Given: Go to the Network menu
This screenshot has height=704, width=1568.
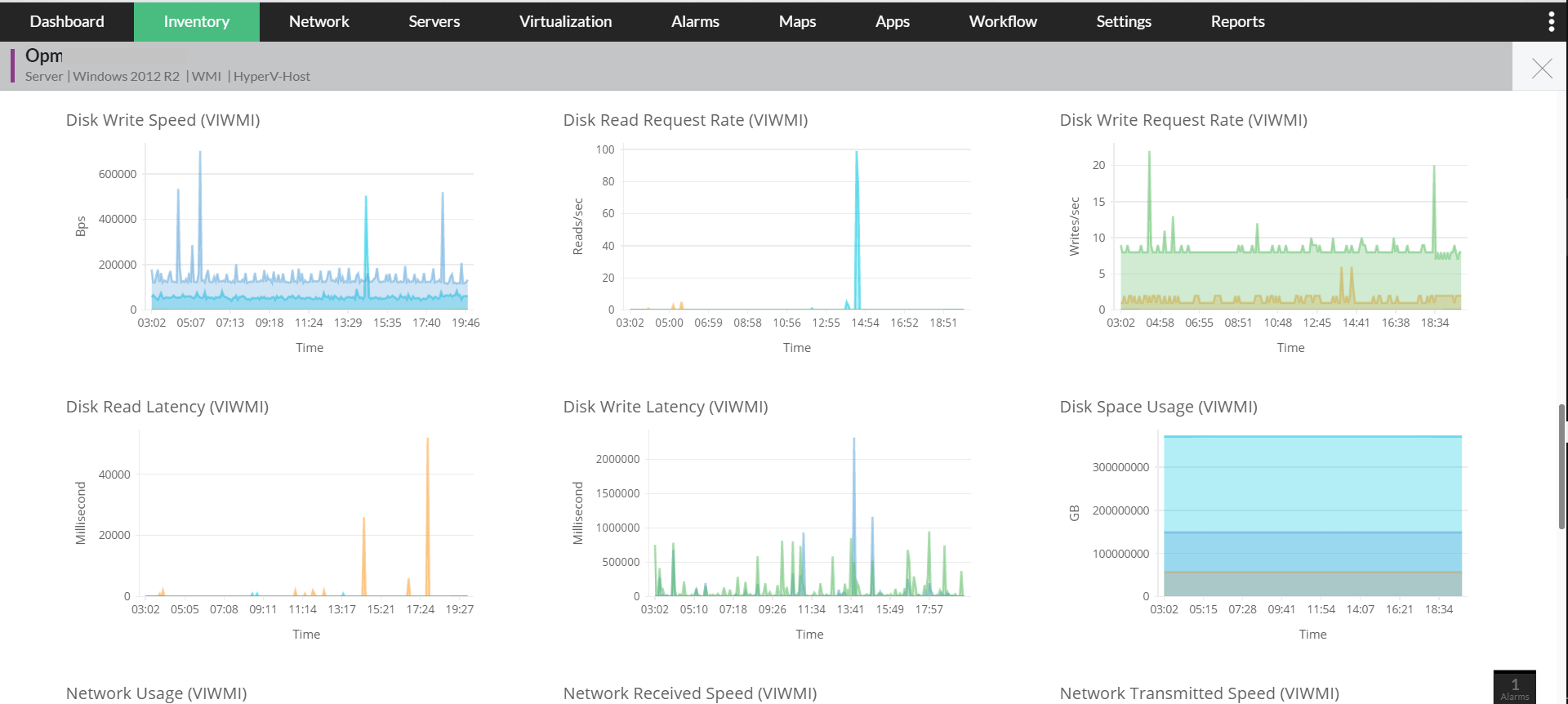Looking at the screenshot, I should click(x=319, y=21).
